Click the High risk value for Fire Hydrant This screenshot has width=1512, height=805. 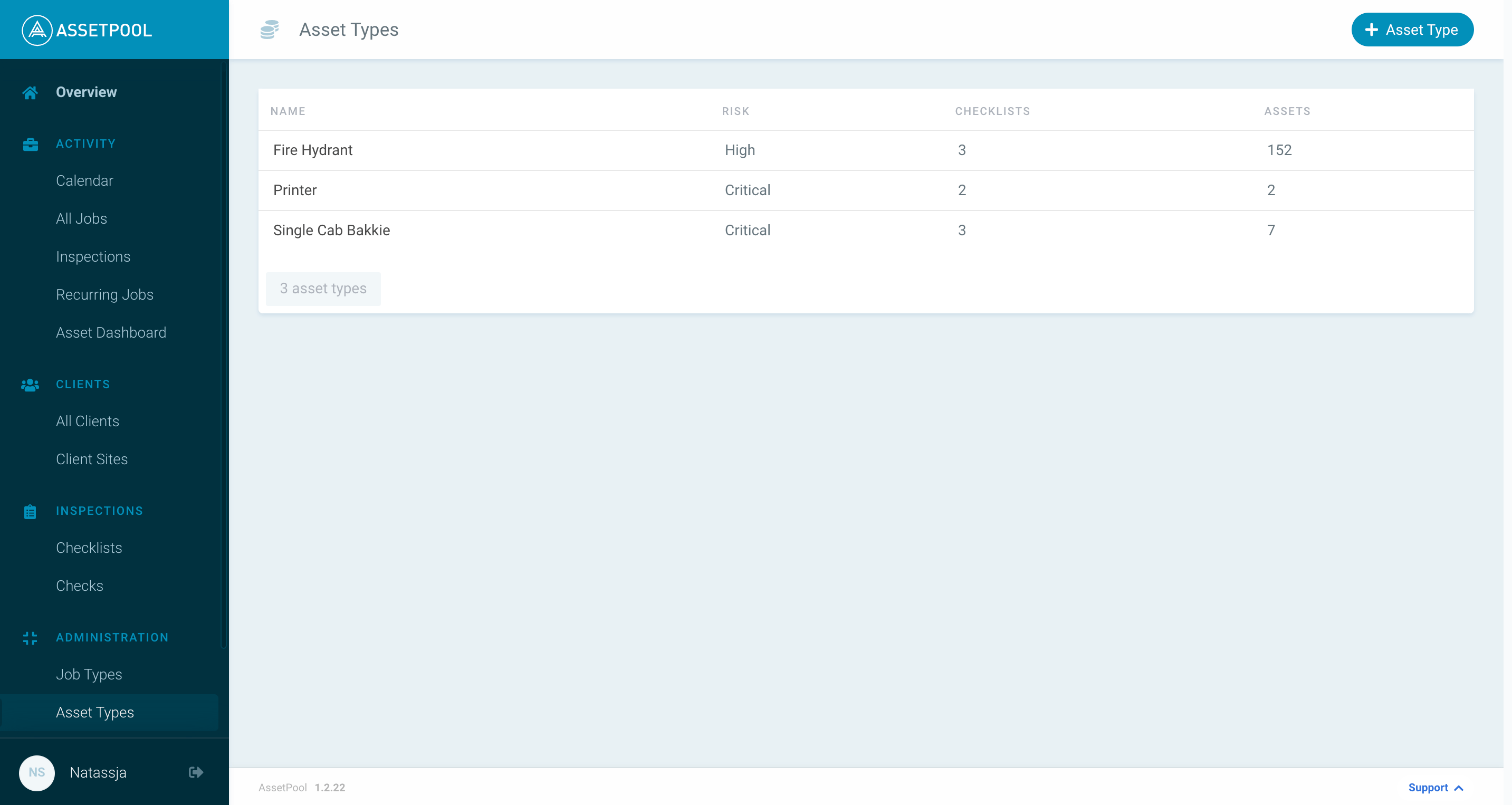740,150
